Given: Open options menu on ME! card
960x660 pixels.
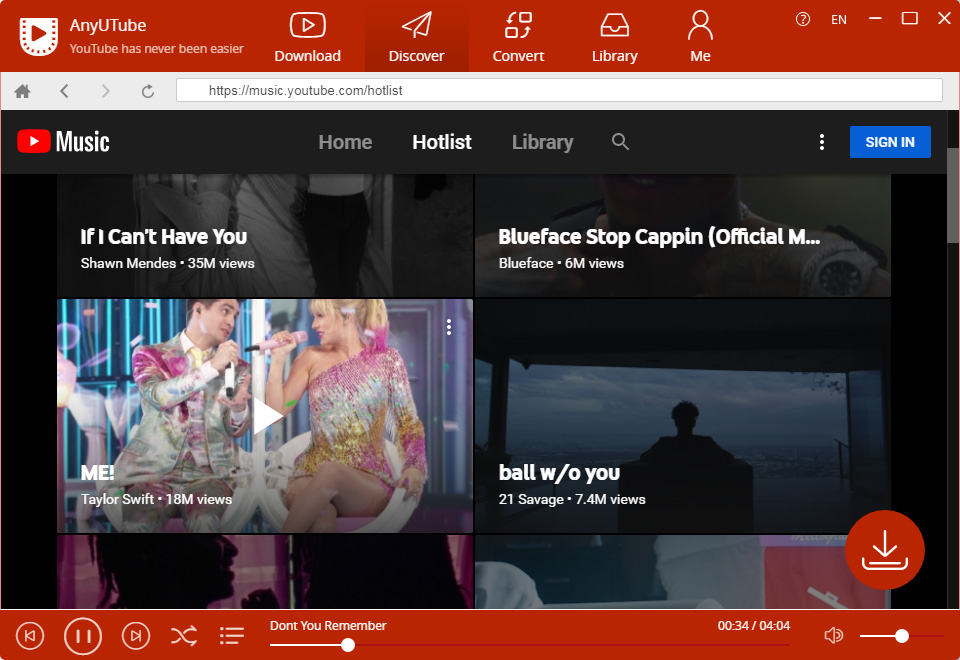Looking at the screenshot, I should click(x=449, y=327).
